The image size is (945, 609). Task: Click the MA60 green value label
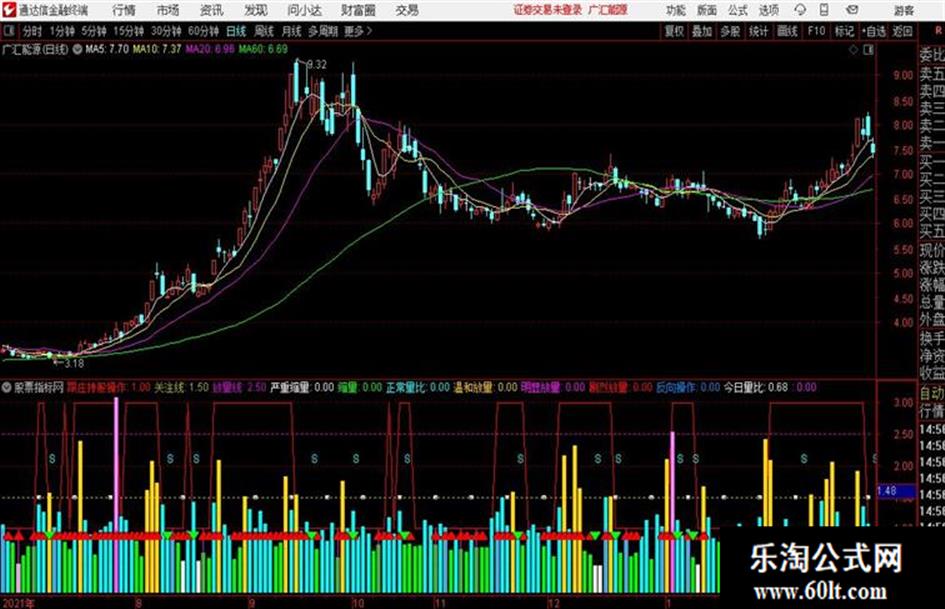[x=263, y=49]
